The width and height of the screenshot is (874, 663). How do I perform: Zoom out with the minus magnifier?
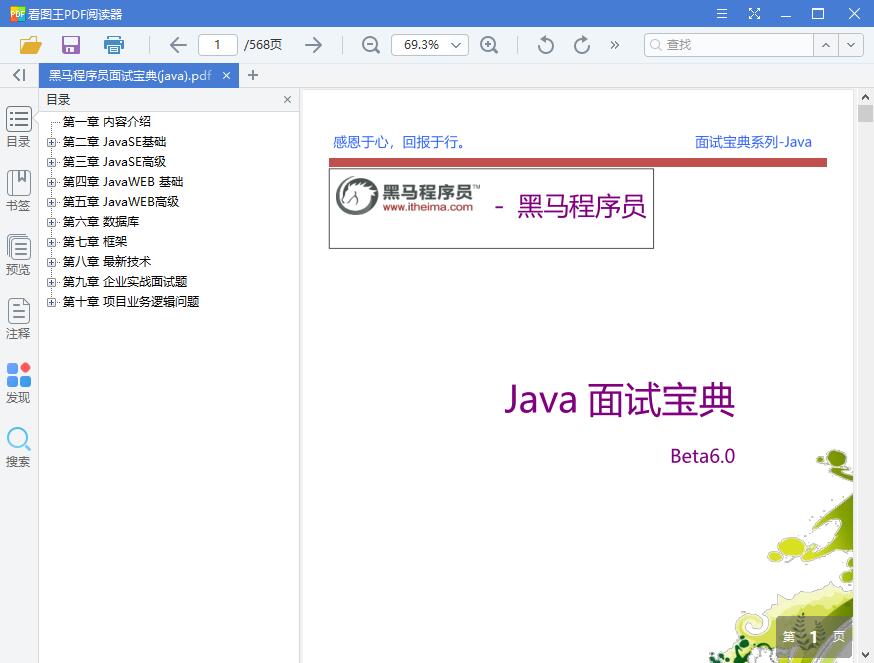(x=371, y=45)
